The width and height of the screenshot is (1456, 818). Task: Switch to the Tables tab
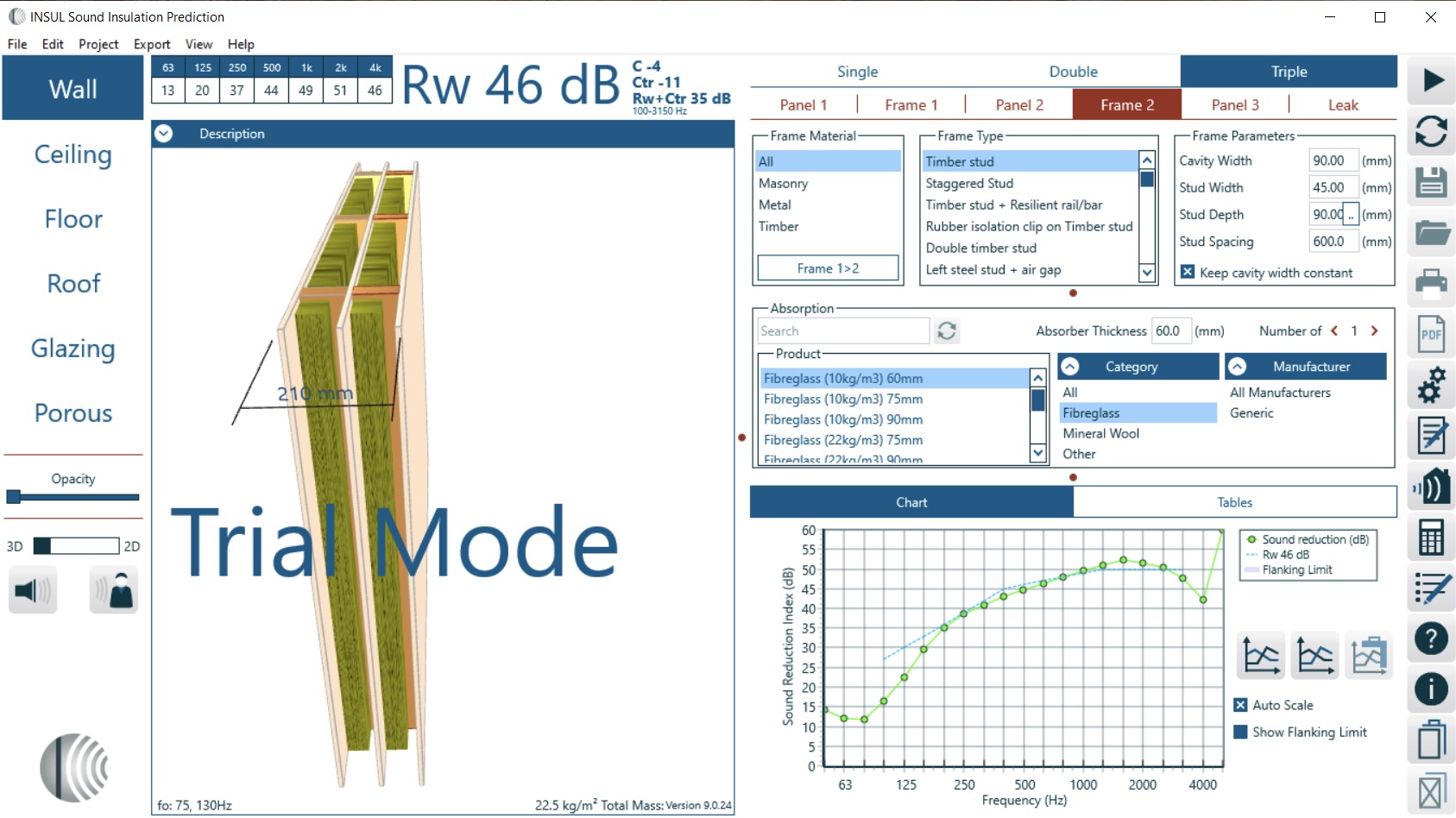point(1234,502)
